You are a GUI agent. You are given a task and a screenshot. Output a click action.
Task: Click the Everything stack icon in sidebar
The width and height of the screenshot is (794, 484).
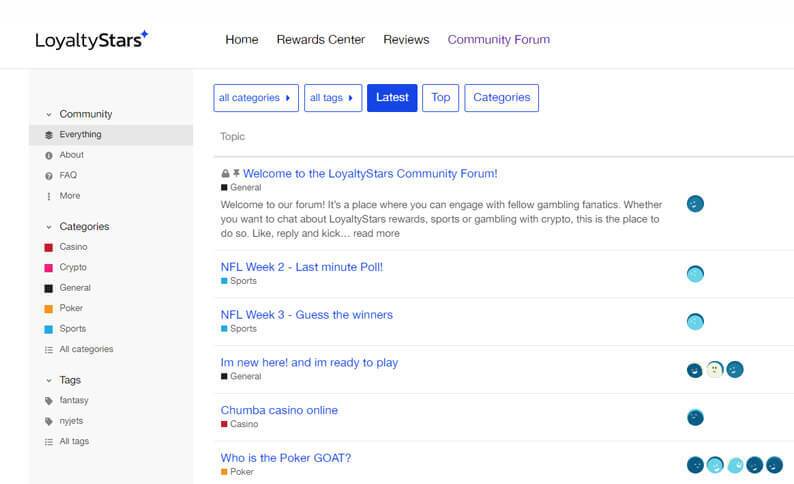coord(49,135)
